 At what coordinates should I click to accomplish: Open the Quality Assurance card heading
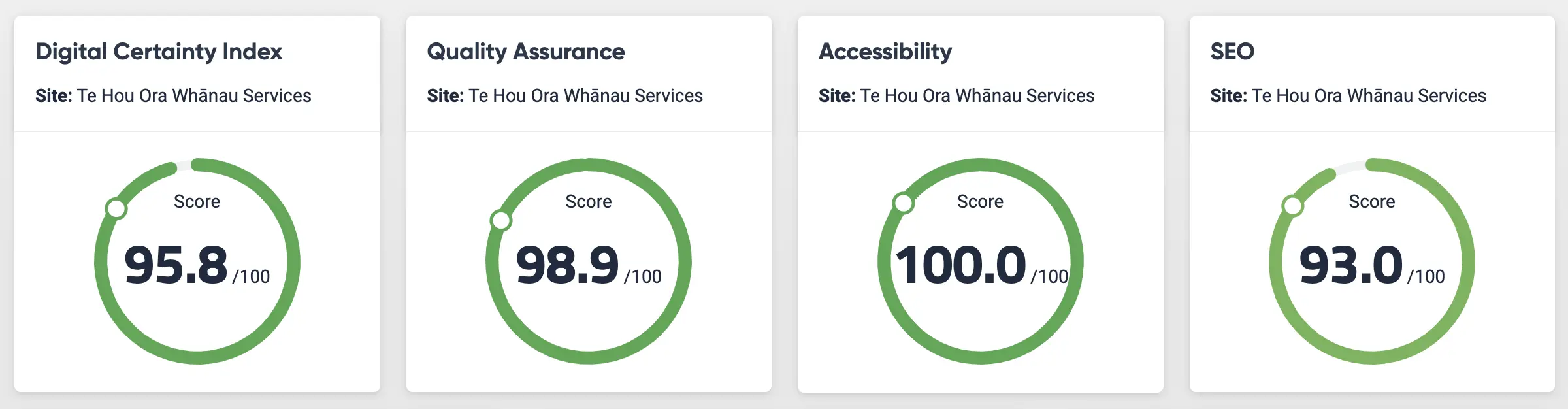pyautogui.click(x=525, y=52)
